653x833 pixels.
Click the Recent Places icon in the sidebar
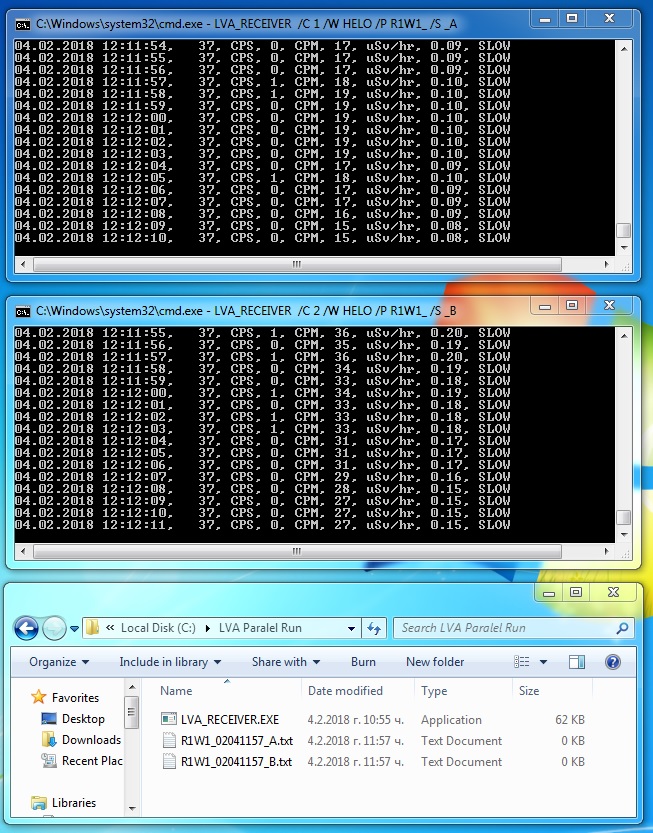click(49, 761)
